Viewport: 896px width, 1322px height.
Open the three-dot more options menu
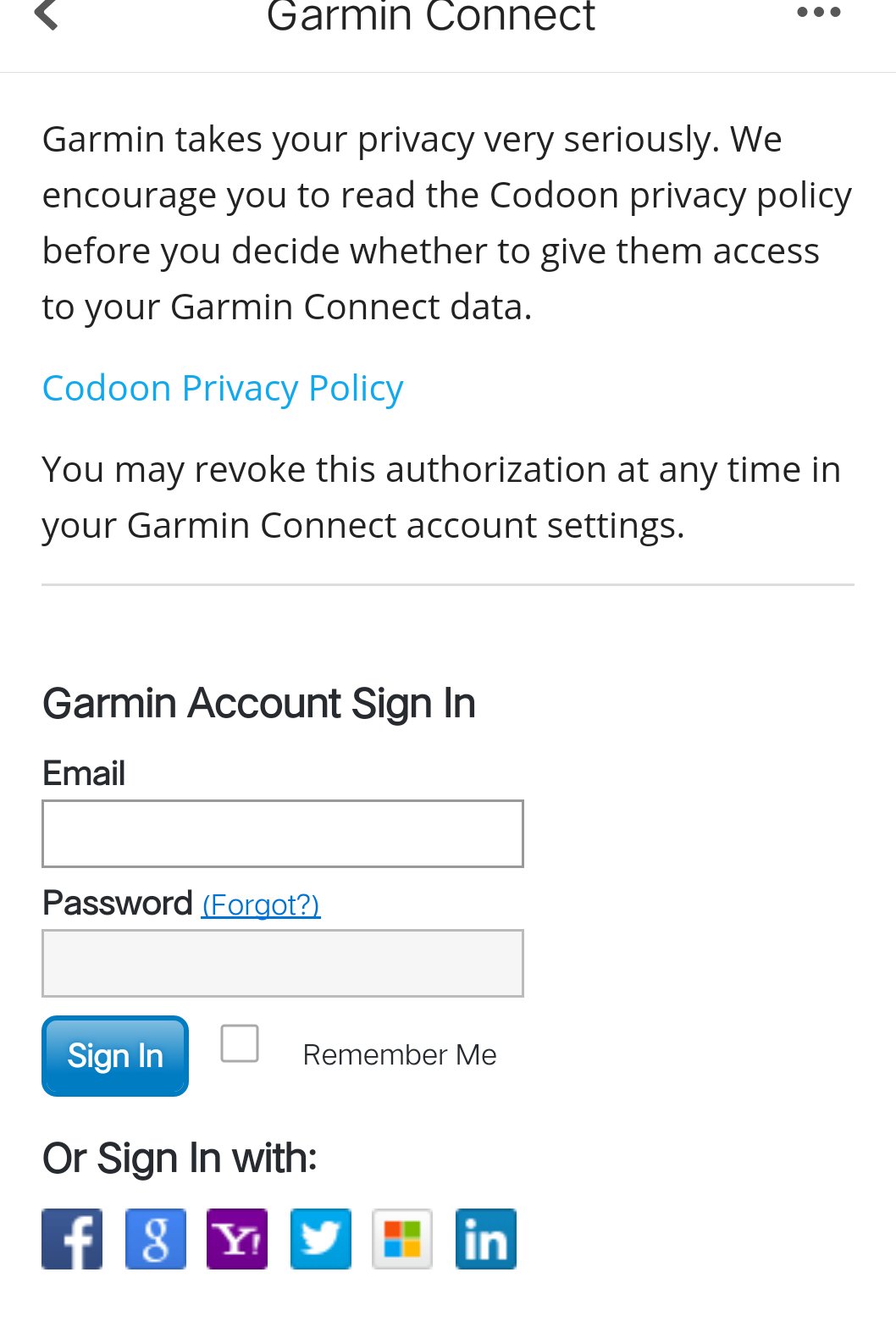pos(818,13)
